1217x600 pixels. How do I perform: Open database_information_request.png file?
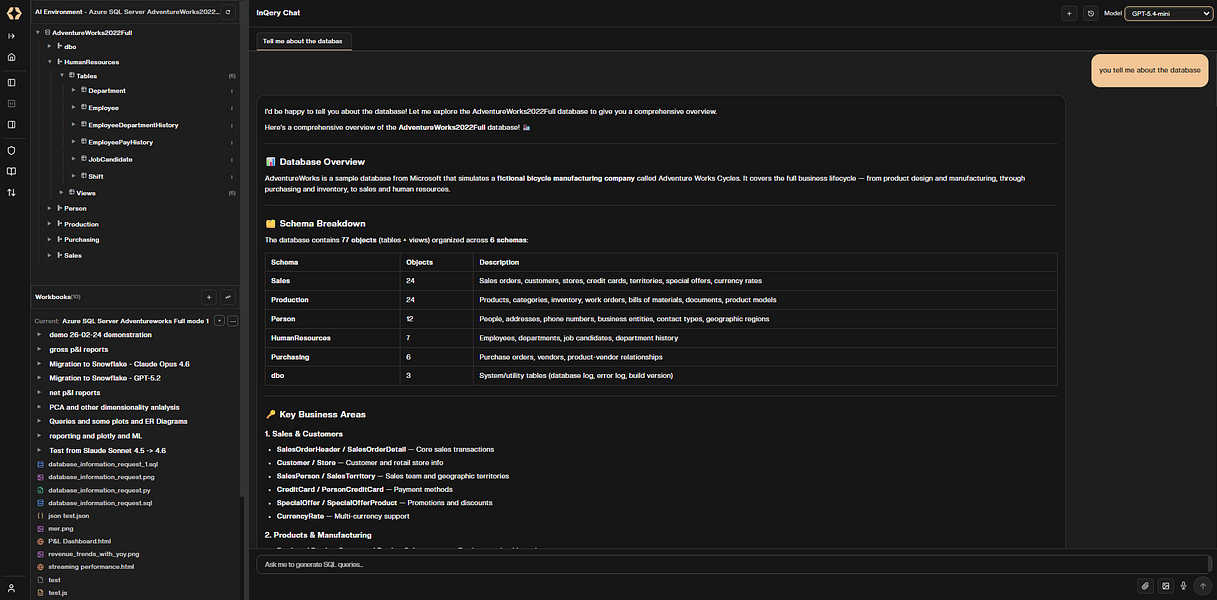coord(102,477)
